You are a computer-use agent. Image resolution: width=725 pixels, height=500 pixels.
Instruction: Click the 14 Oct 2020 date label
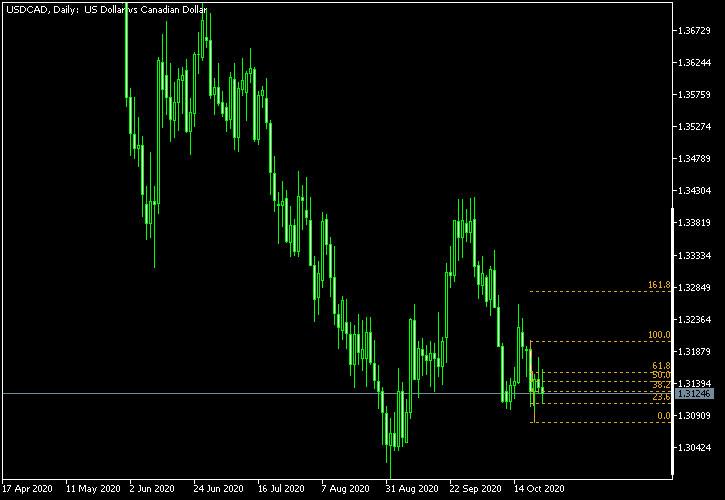point(539,489)
